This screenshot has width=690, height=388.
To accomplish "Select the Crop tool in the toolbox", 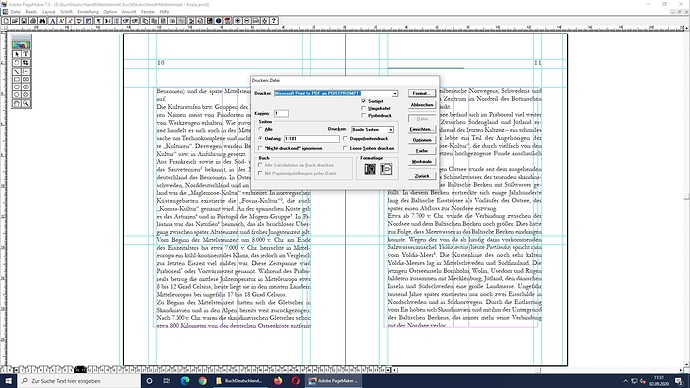I will coord(26,62).
